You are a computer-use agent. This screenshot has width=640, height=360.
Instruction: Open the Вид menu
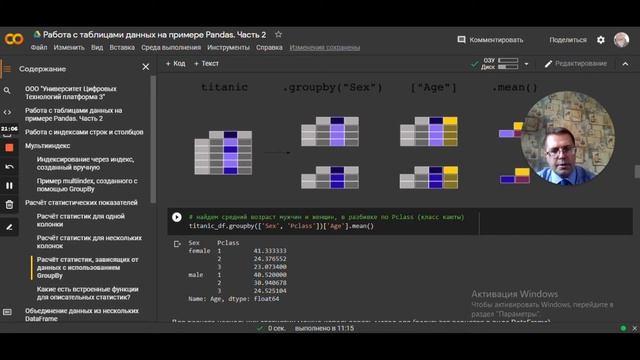tap(97, 47)
